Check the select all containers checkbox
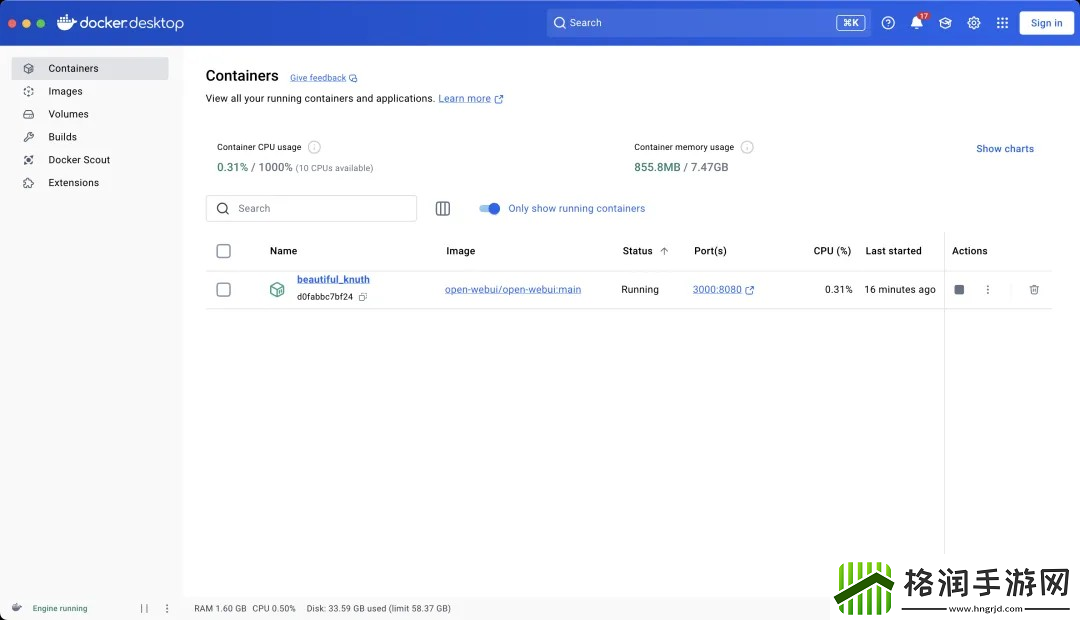The image size is (1080, 620). click(223, 251)
